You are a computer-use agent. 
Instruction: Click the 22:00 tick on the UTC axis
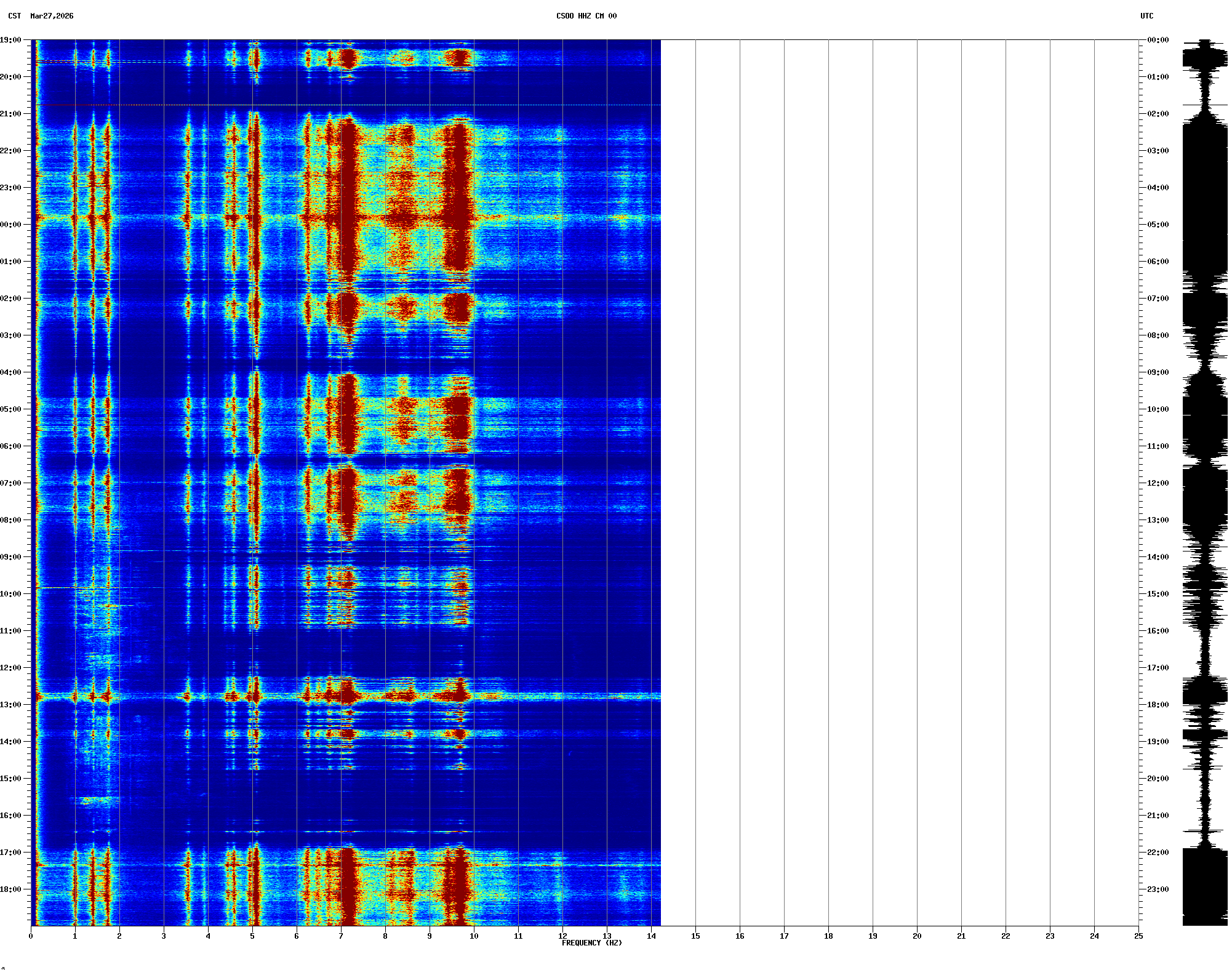(1158, 853)
